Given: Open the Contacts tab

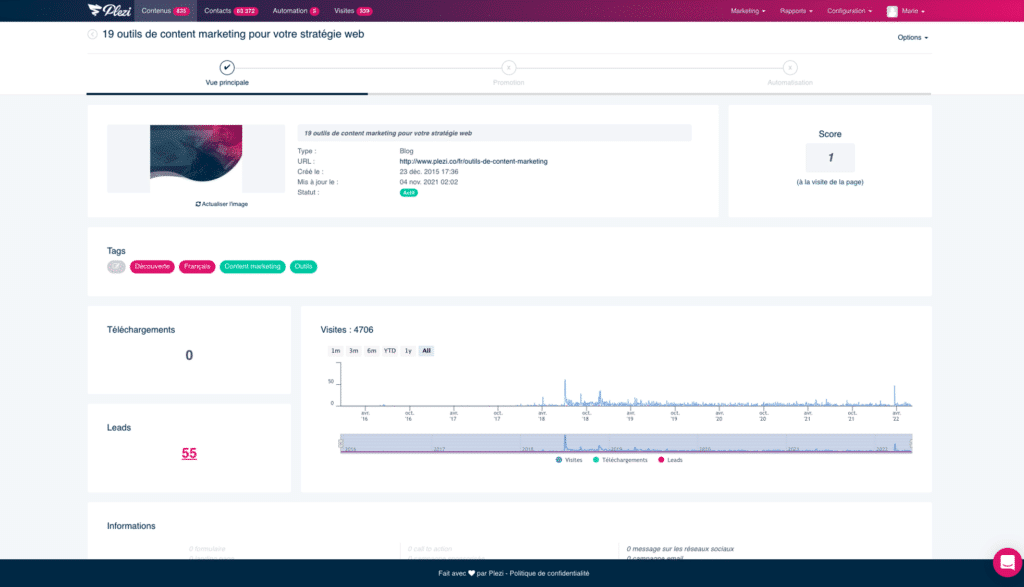Looking at the screenshot, I should pyautogui.click(x=231, y=11).
